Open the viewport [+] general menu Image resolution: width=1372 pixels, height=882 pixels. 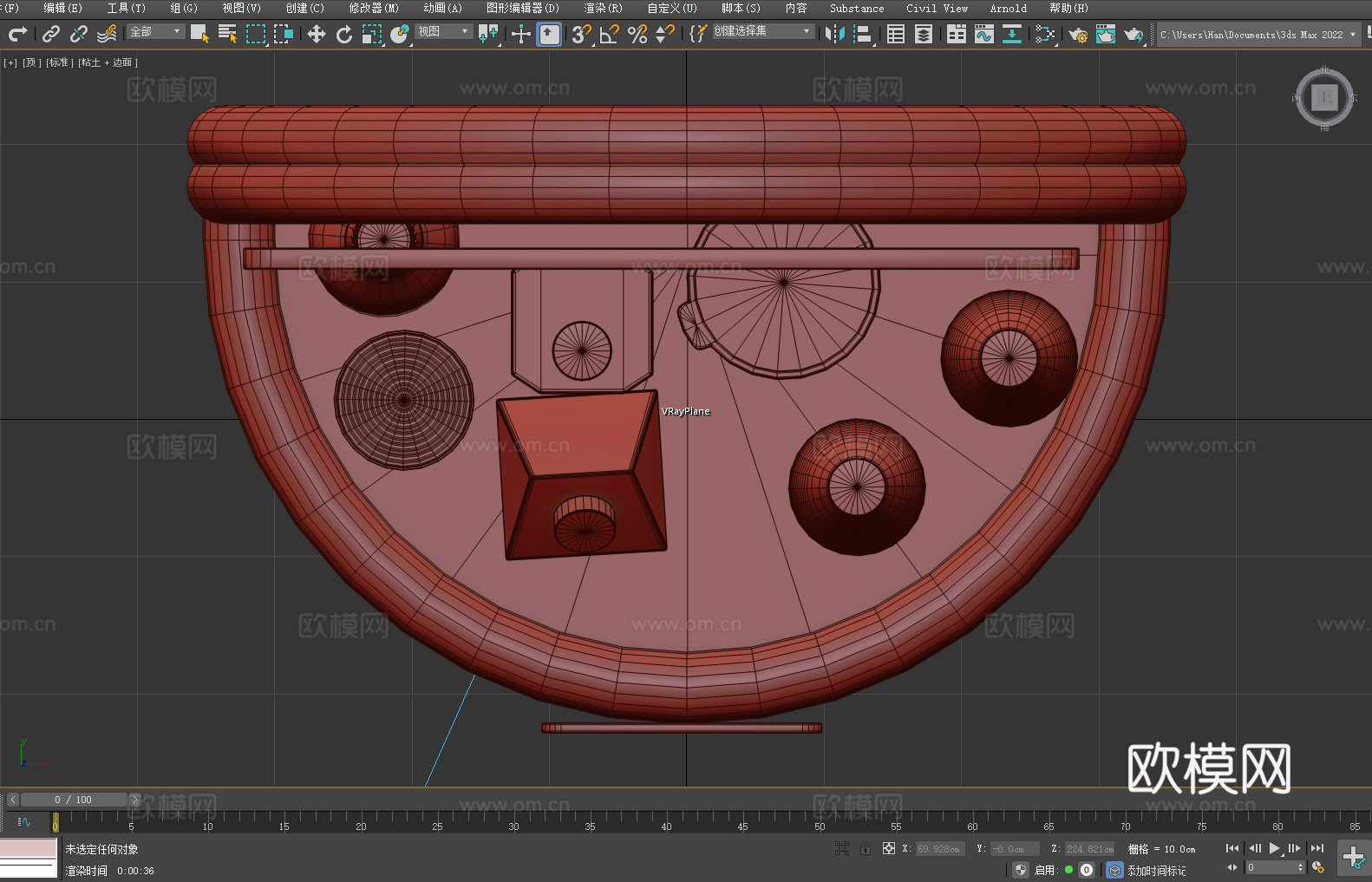point(10,62)
